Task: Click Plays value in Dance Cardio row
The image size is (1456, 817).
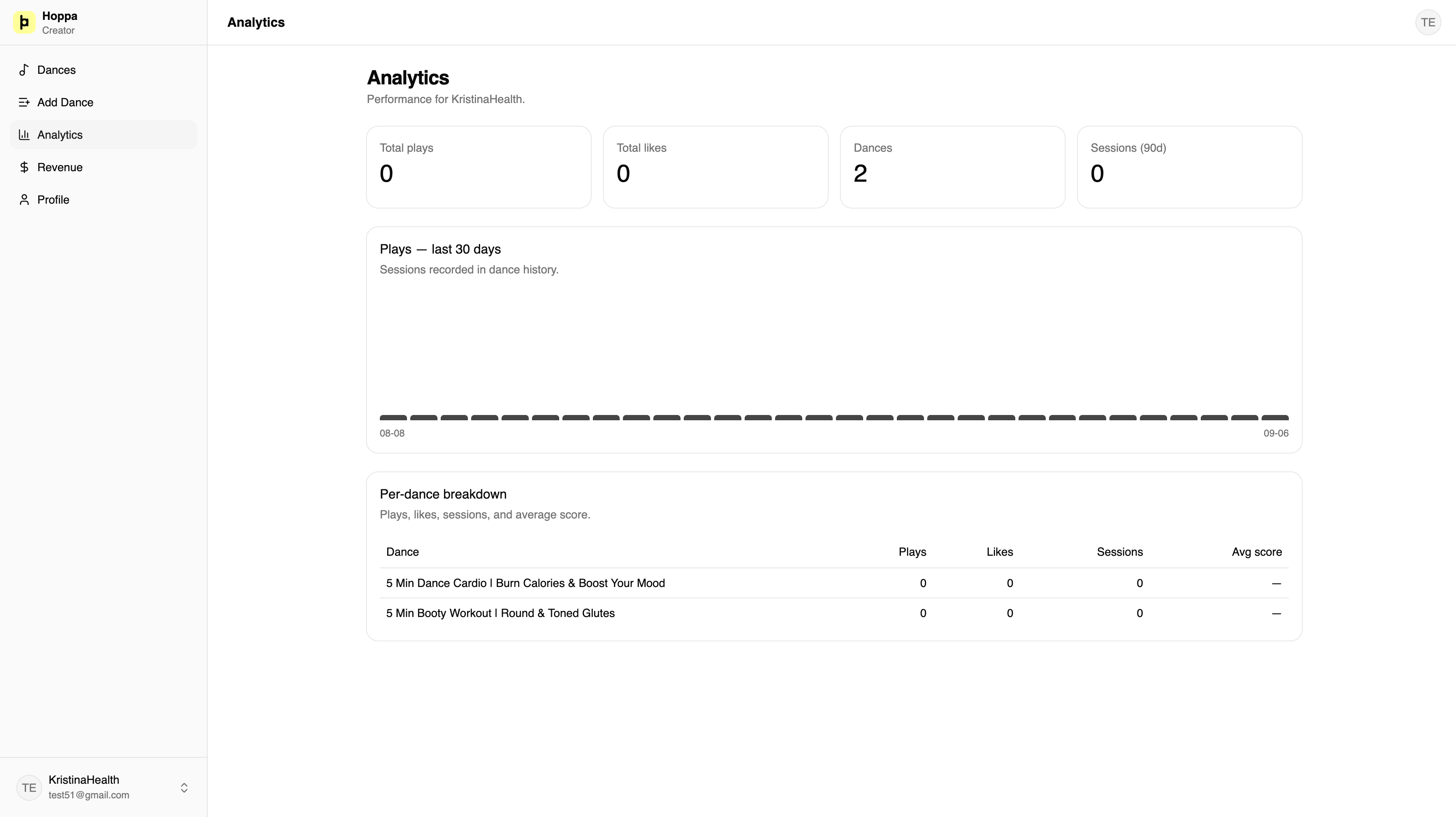Action: (923, 583)
